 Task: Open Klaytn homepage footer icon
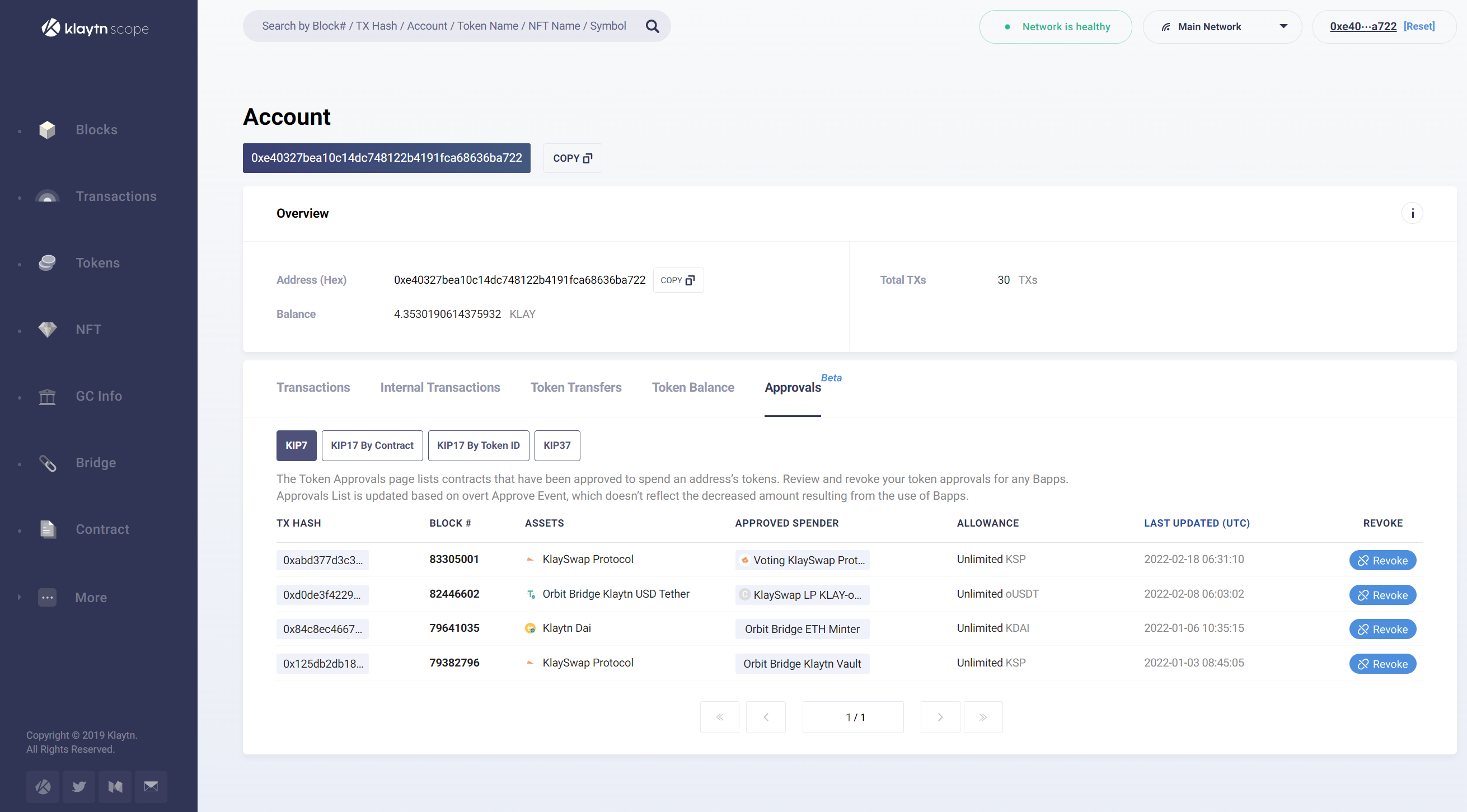[x=43, y=786]
